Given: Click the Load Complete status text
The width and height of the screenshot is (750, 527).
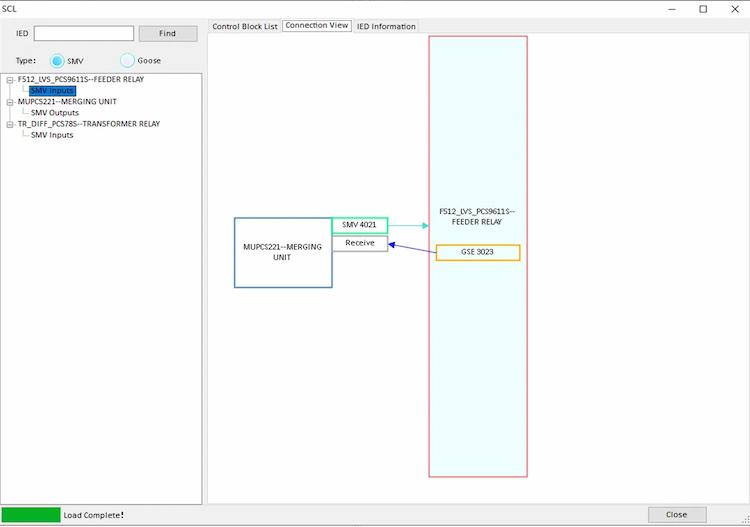Looking at the screenshot, I should [x=94, y=515].
